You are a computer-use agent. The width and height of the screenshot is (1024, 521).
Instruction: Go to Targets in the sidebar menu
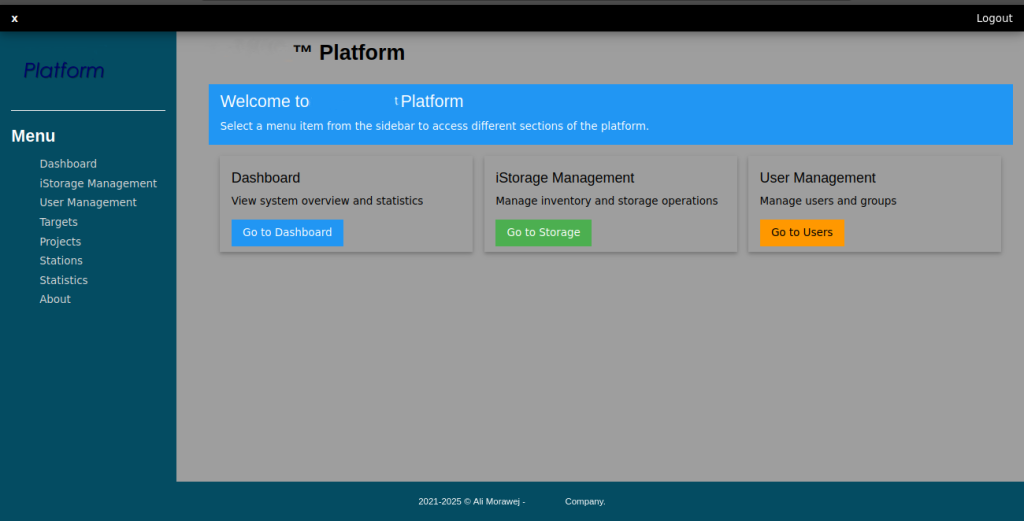coord(58,222)
